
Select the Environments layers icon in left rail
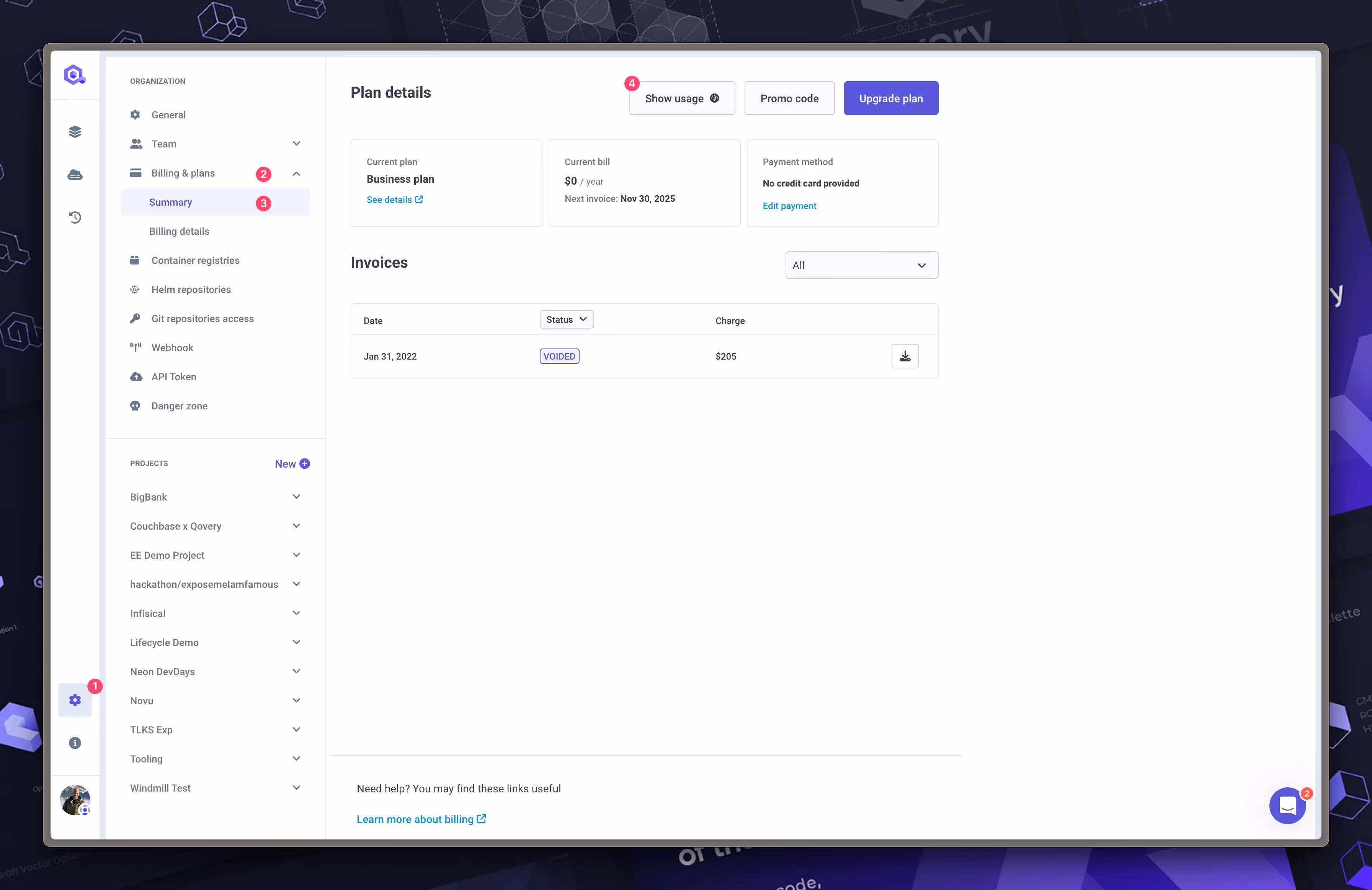click(75, 131)
